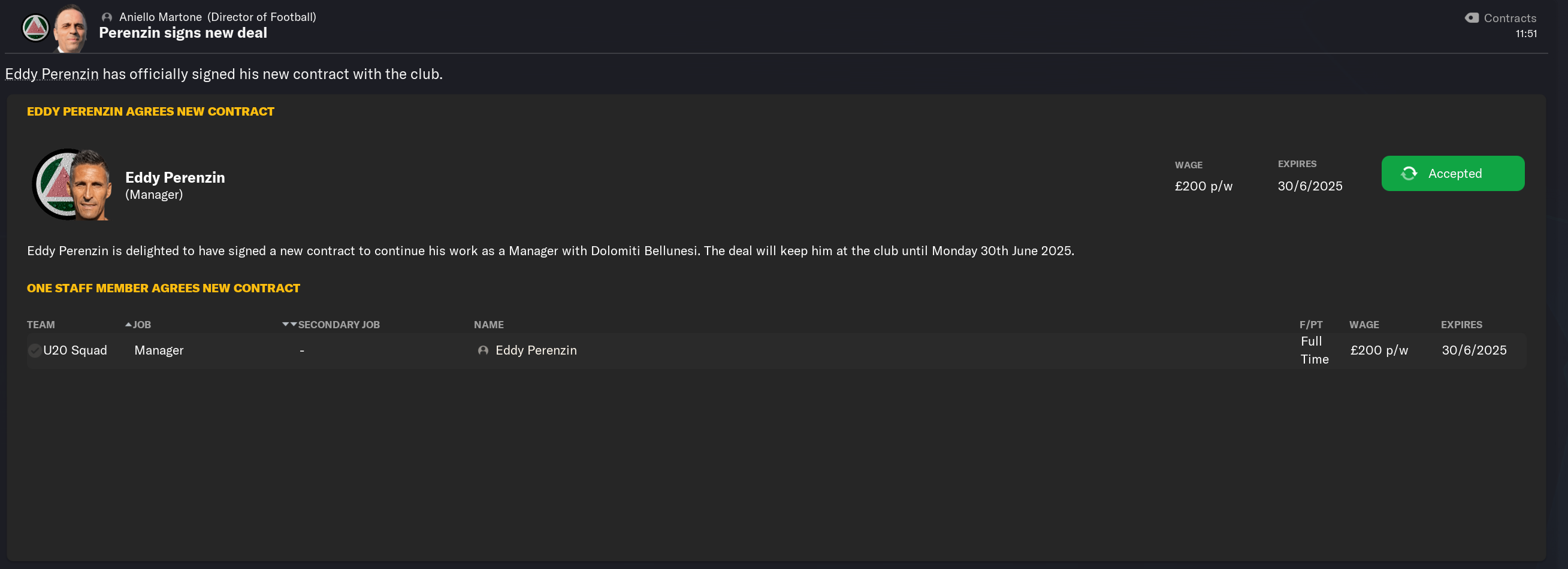The height and width of the screenshot is (569, 1568).
Task: Open Eddy Perenzin's face portrait in contract card
Action: [91, 186]
